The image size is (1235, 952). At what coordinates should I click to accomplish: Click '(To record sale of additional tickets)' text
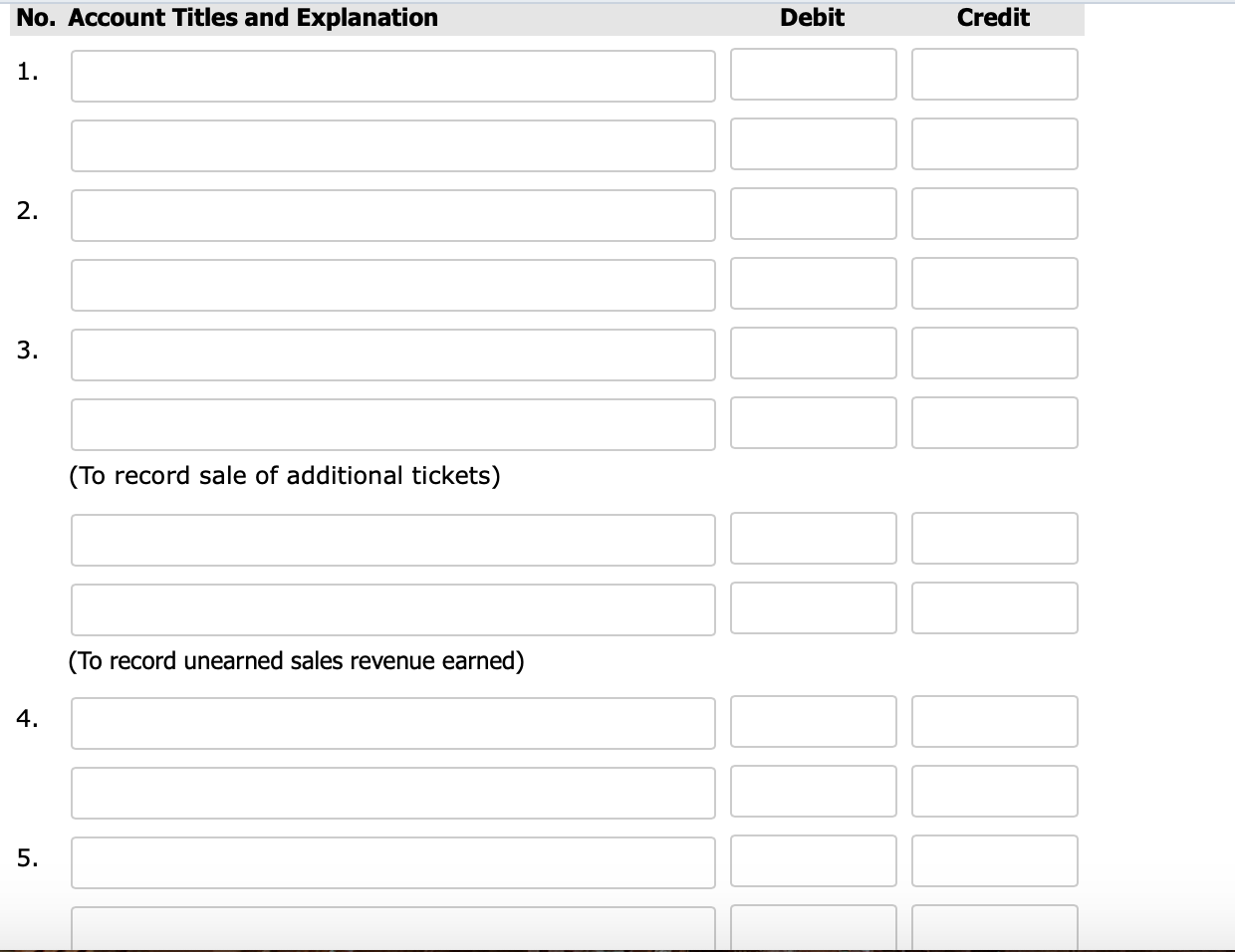click(x=285, y=476)
